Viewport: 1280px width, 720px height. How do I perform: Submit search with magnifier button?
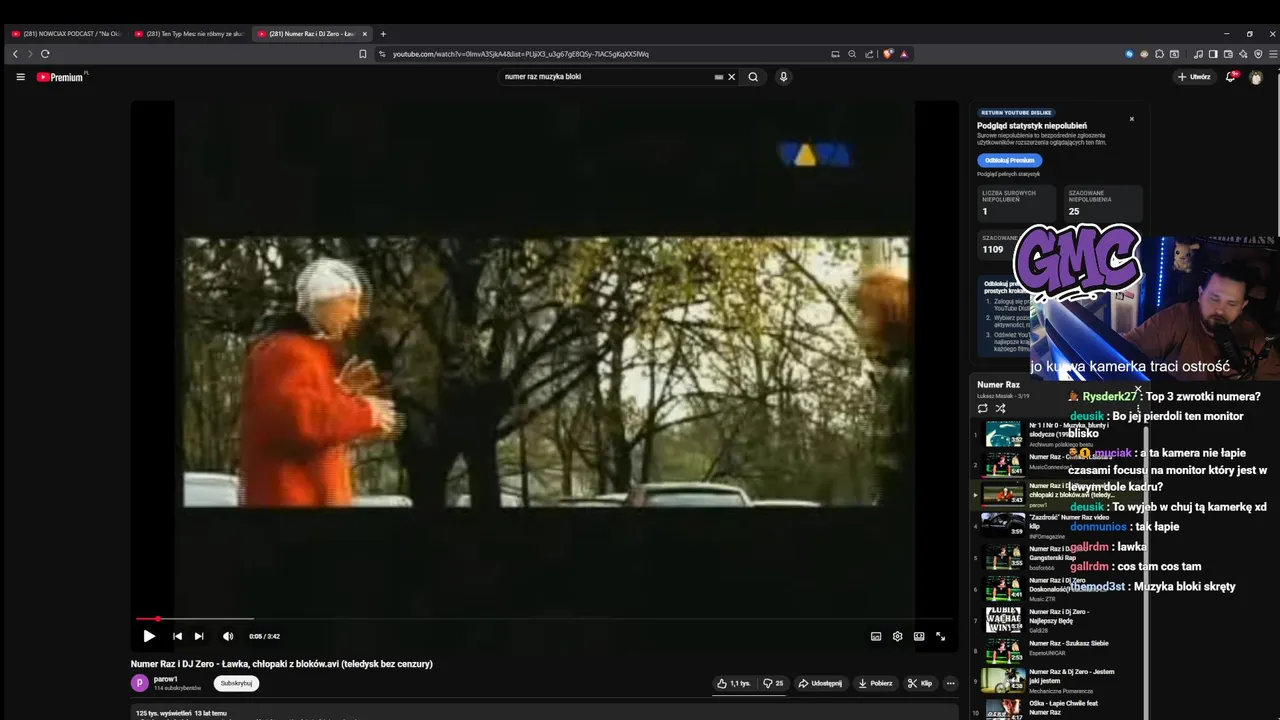click(x=753, y=77)
